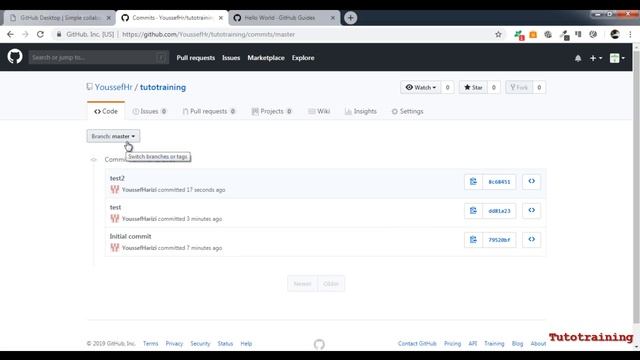The height and width of the screenshot is (360, 640).
Task: Click the YoussefHarizi avatar on Initial commit
Action: 115,248
